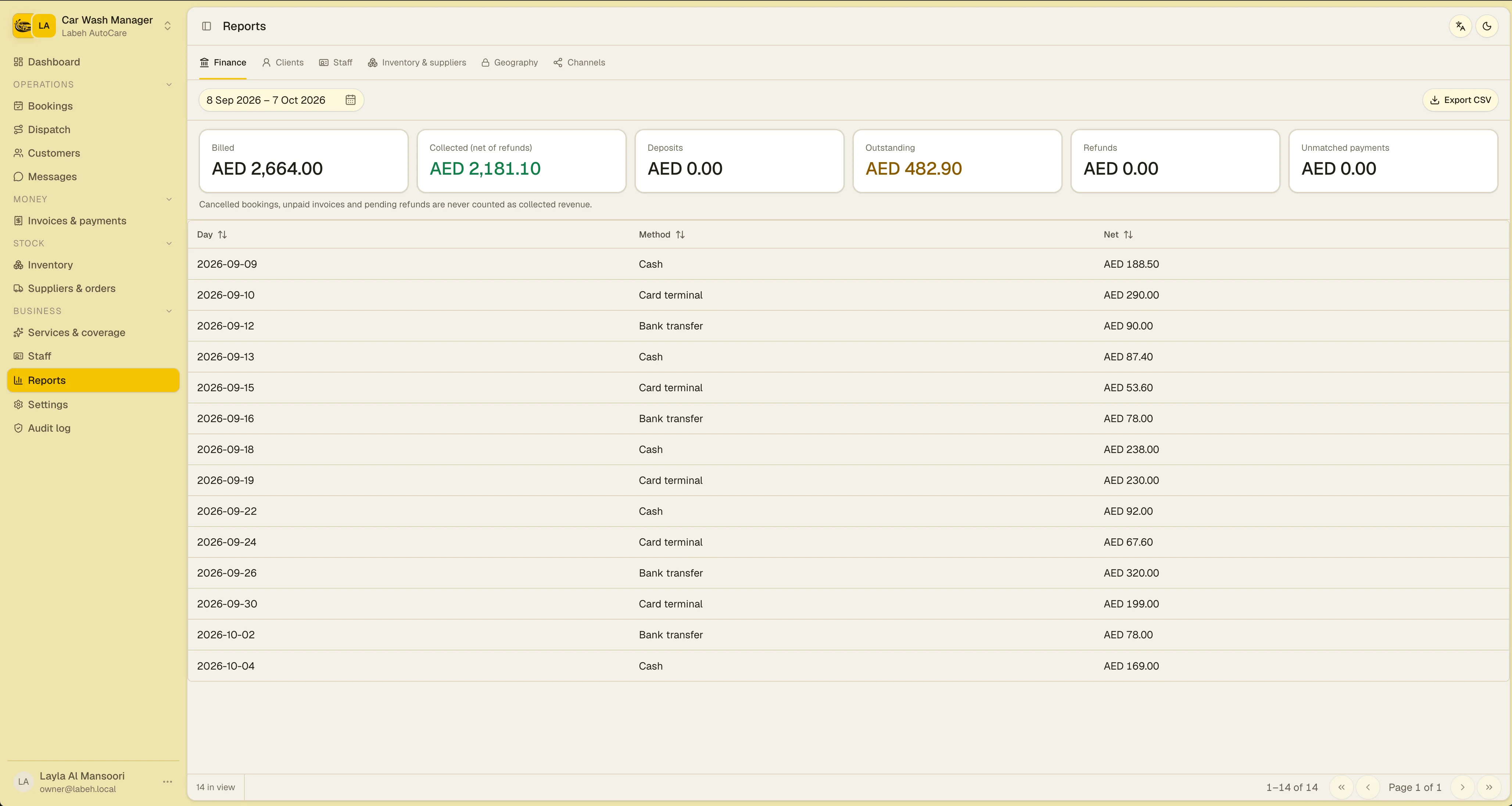Open the language translate icon
1512x806 pixels.
click(x=1460, y=26)
